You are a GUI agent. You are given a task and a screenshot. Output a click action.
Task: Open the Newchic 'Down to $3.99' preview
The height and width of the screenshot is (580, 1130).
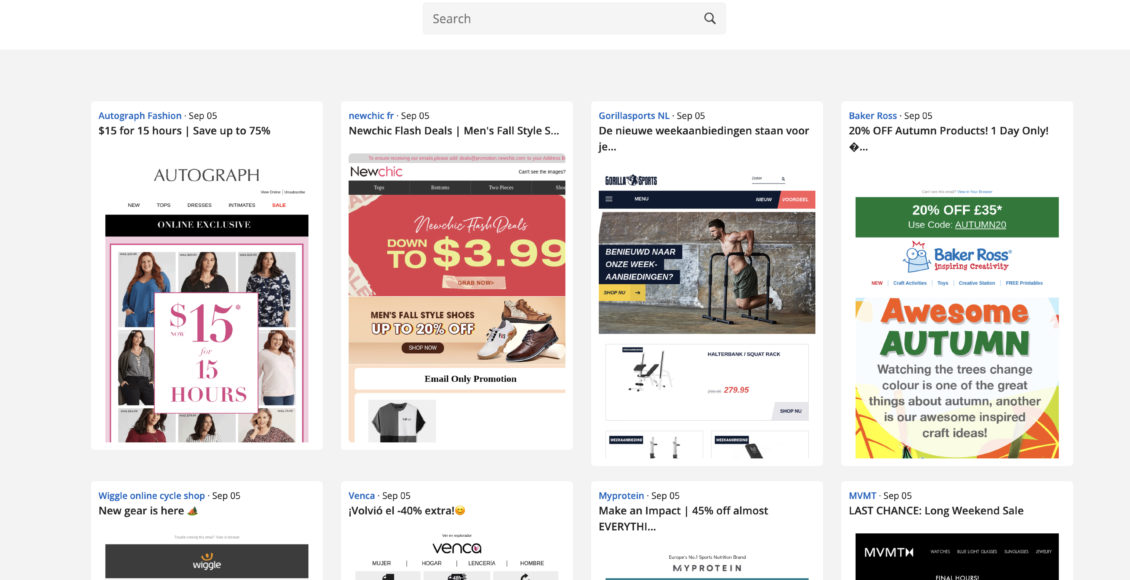click(457, 298)
